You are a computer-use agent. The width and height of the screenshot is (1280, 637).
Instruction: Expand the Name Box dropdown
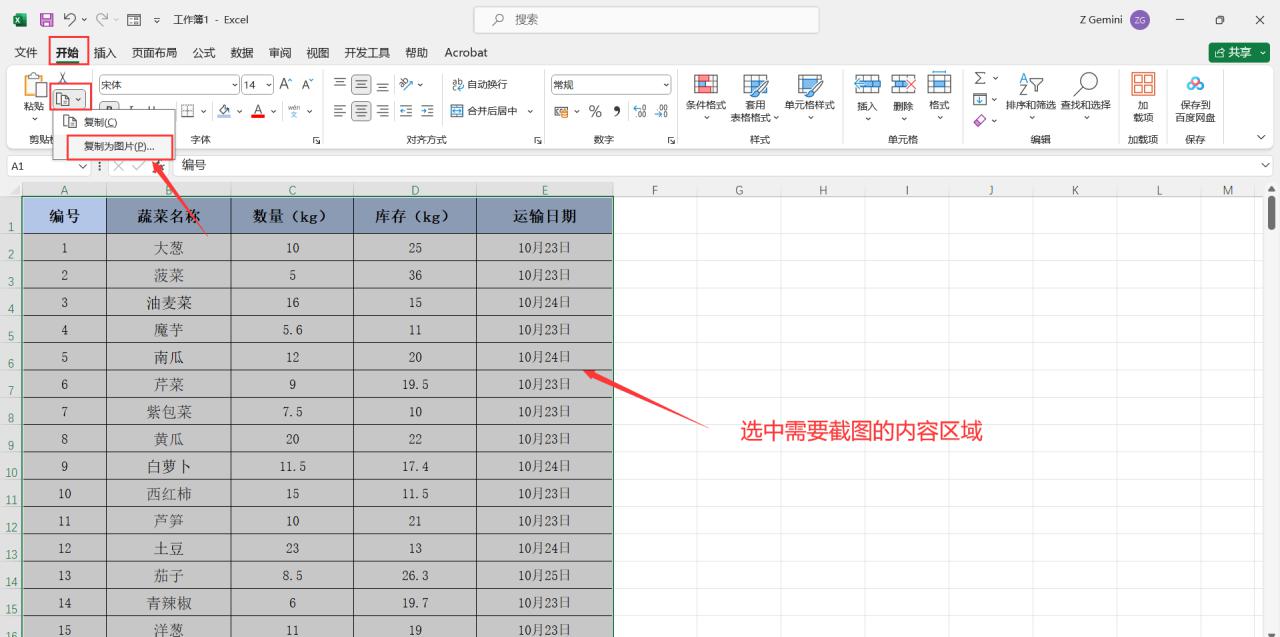84,166
